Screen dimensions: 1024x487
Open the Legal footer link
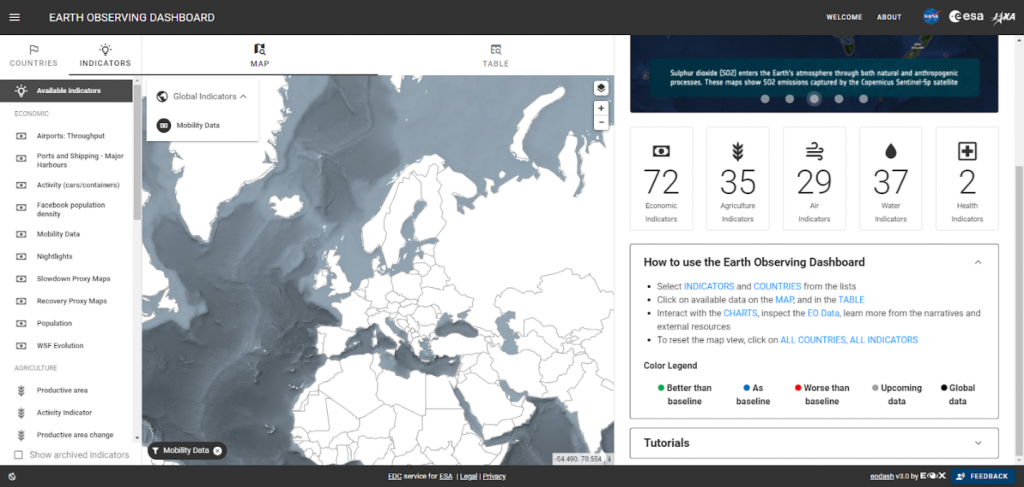[x=468, y=477]
